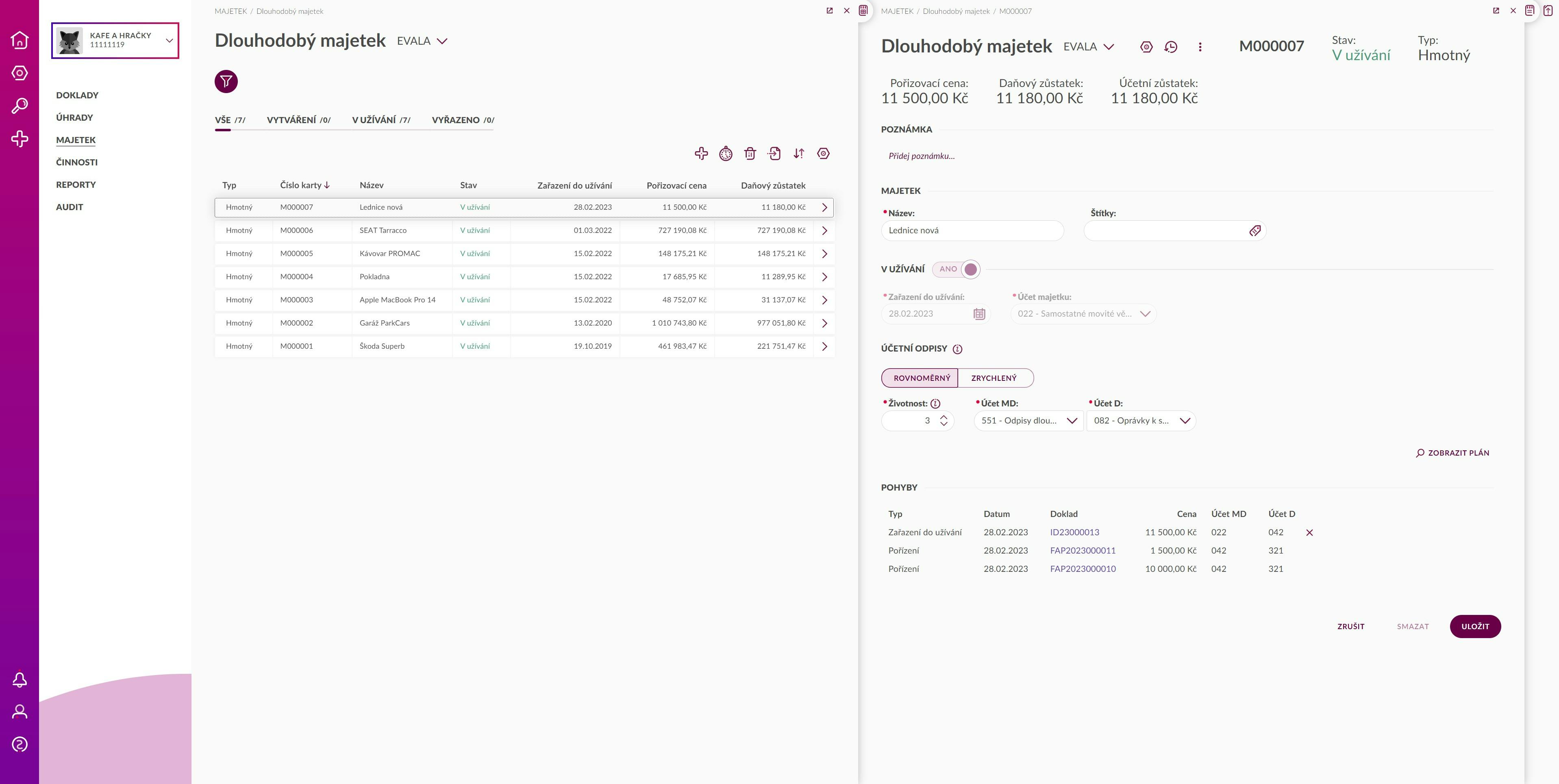This screenshot has width=1559, height=784.
Task: Open document link ID23000013
Action: click(x=1074, y=532)
